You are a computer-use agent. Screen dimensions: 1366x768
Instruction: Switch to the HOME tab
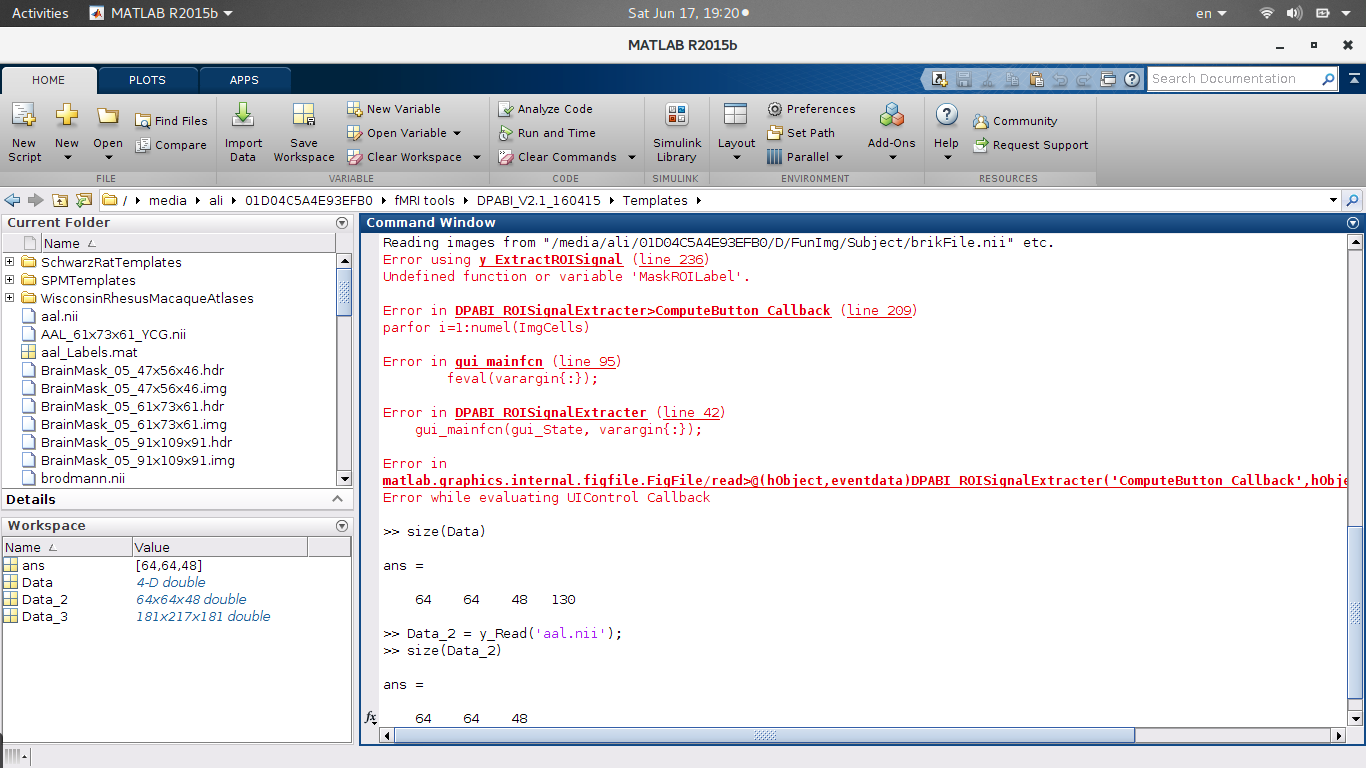click(x=48, y=80)
